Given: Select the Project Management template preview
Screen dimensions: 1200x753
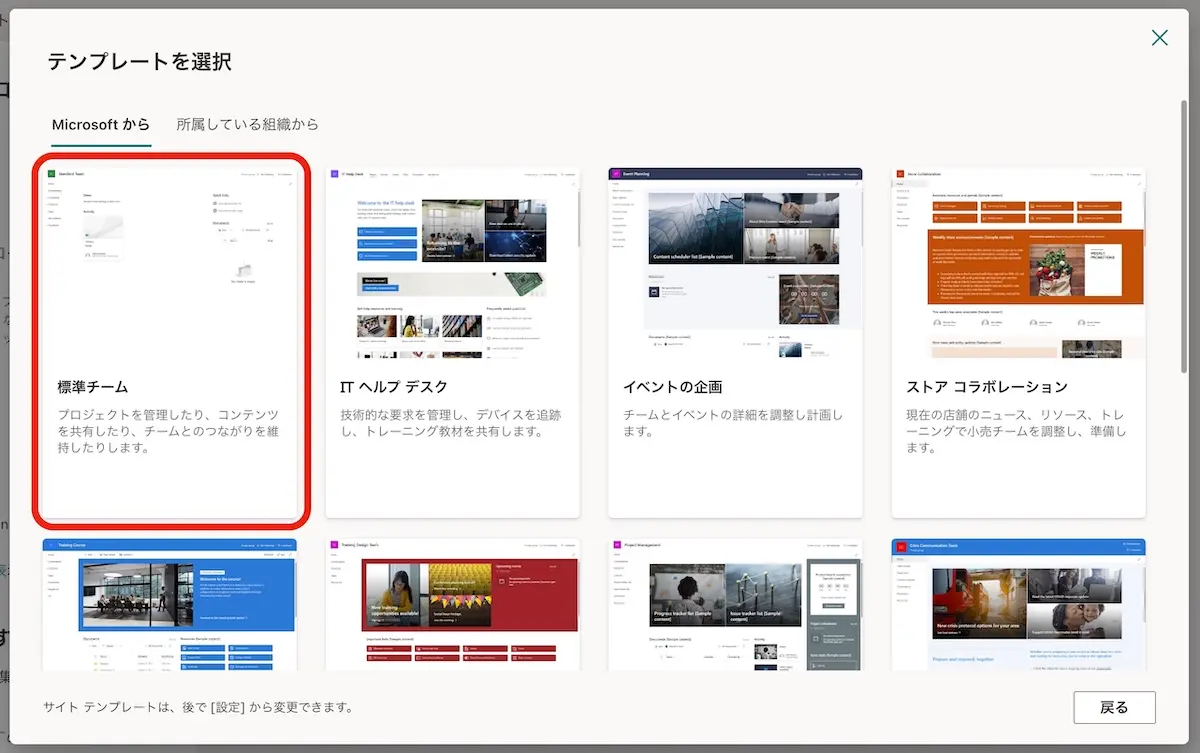Looking at the screenshot, I should pyautogui.click(x=735, y=605).
